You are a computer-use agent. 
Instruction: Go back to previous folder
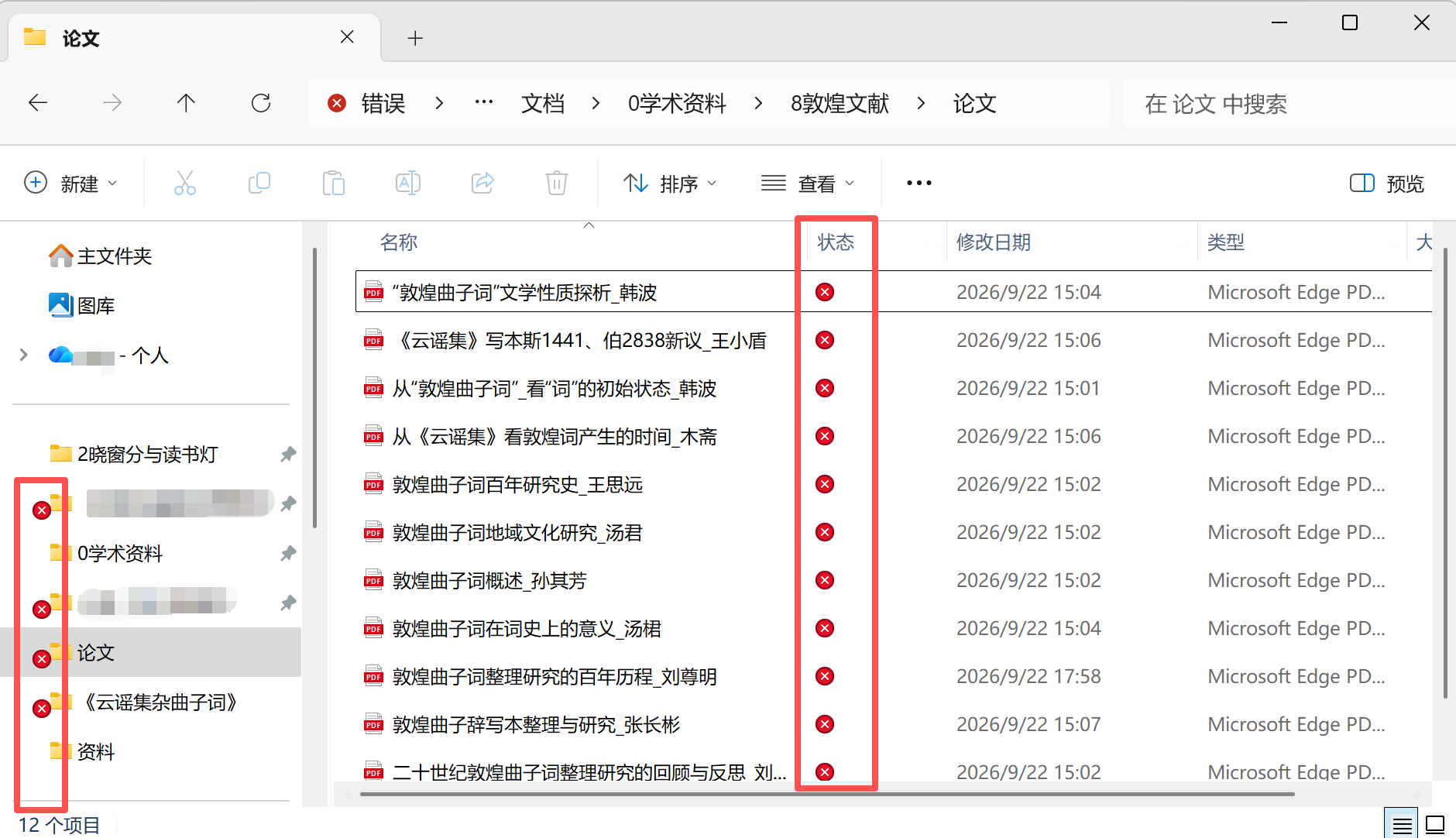pyautogui.click(x=38, y=103)
